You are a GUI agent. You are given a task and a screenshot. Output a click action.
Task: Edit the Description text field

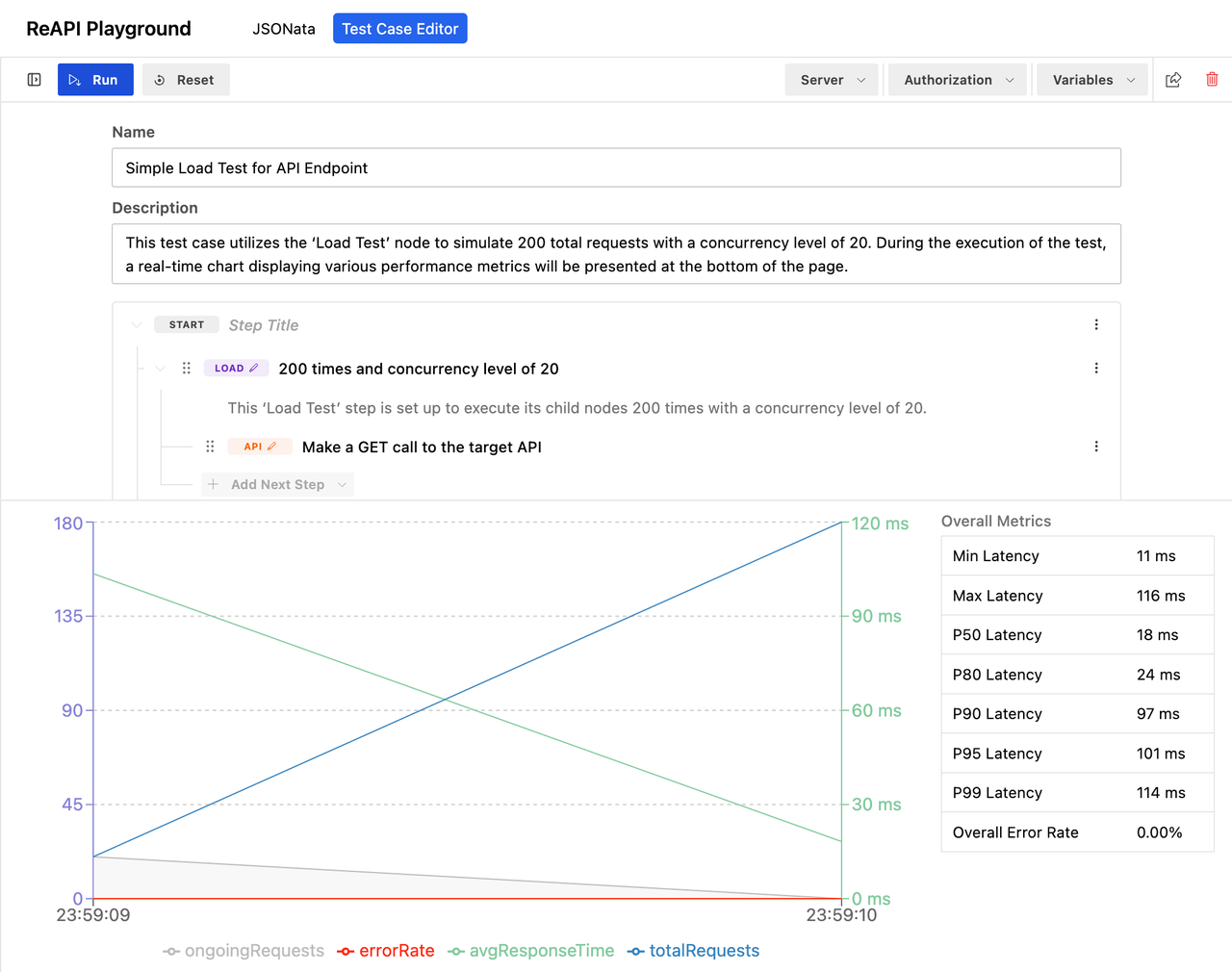[x=616, y=254]
